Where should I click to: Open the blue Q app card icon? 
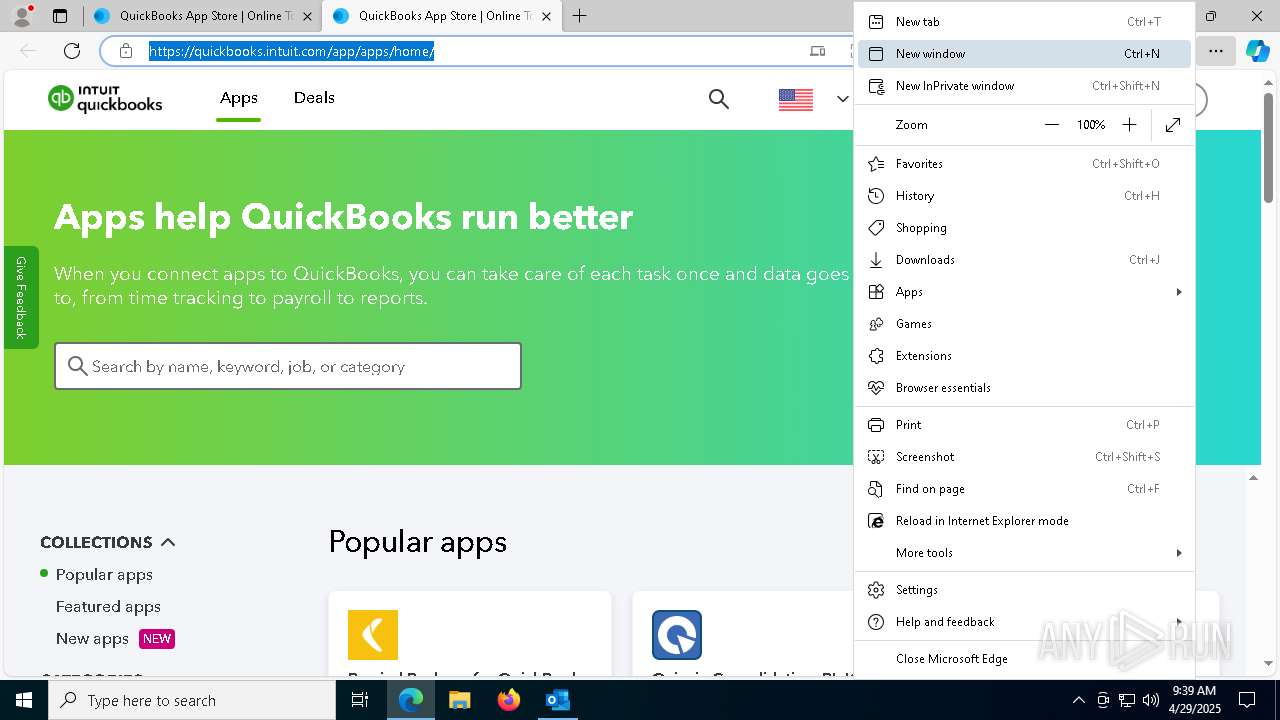(677, 635)
